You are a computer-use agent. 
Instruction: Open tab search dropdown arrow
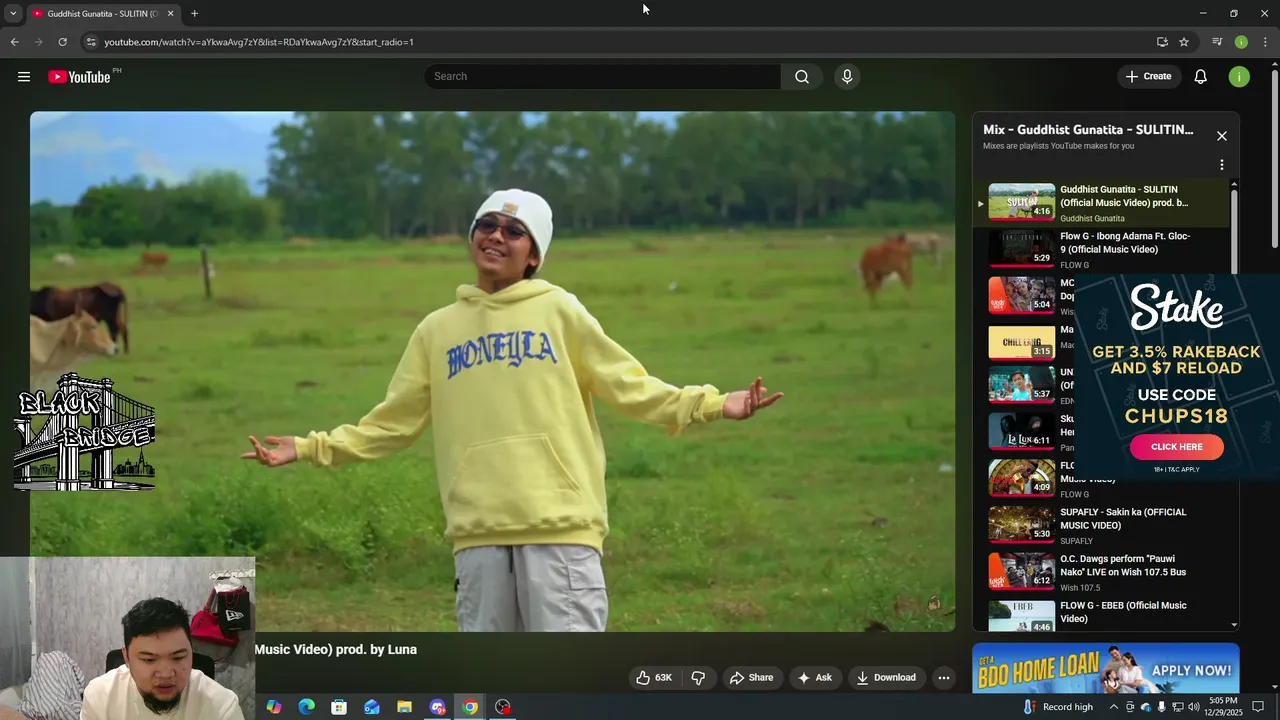13,14
